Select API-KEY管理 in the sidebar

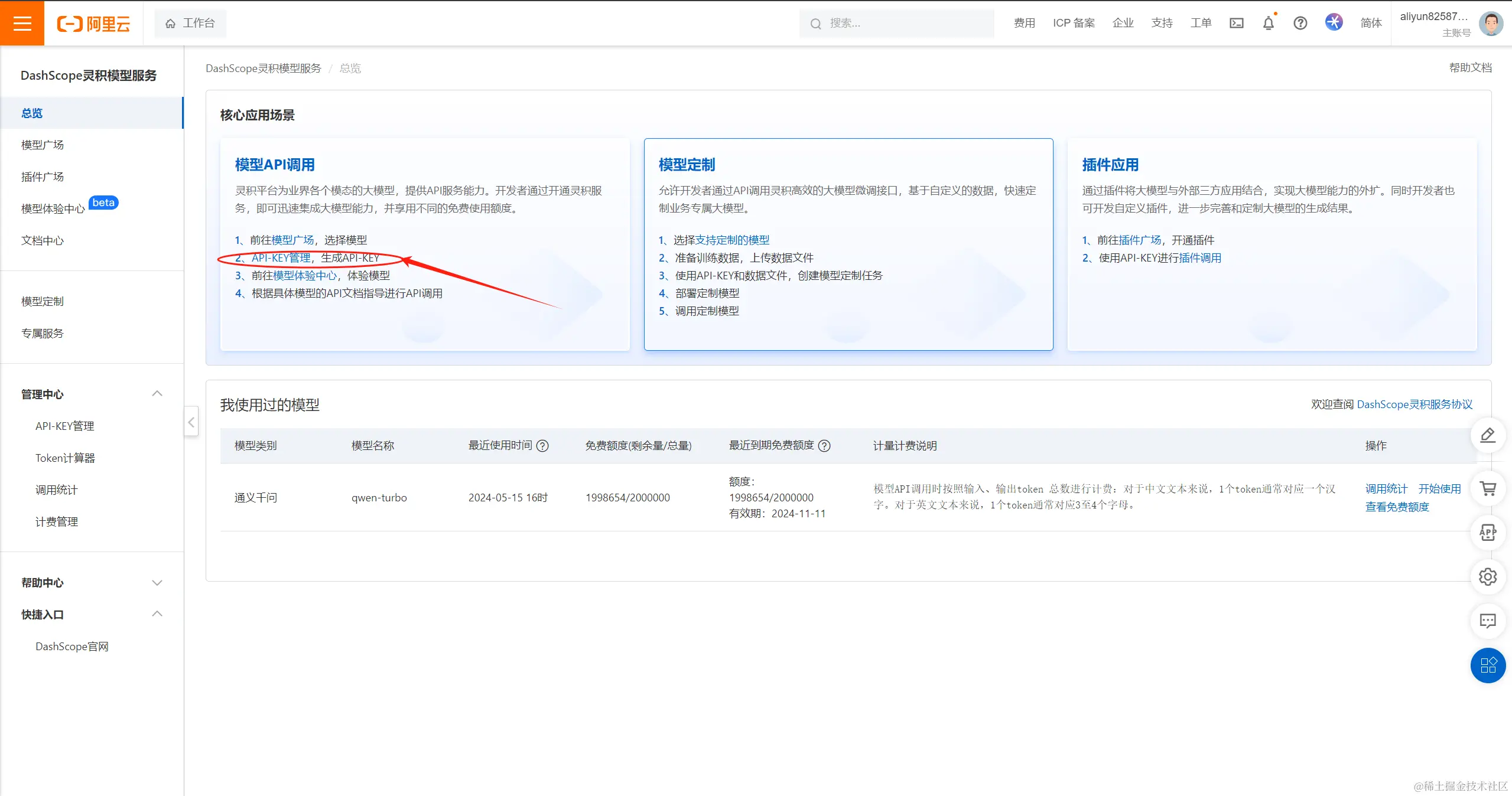click(x=65, y=426)
